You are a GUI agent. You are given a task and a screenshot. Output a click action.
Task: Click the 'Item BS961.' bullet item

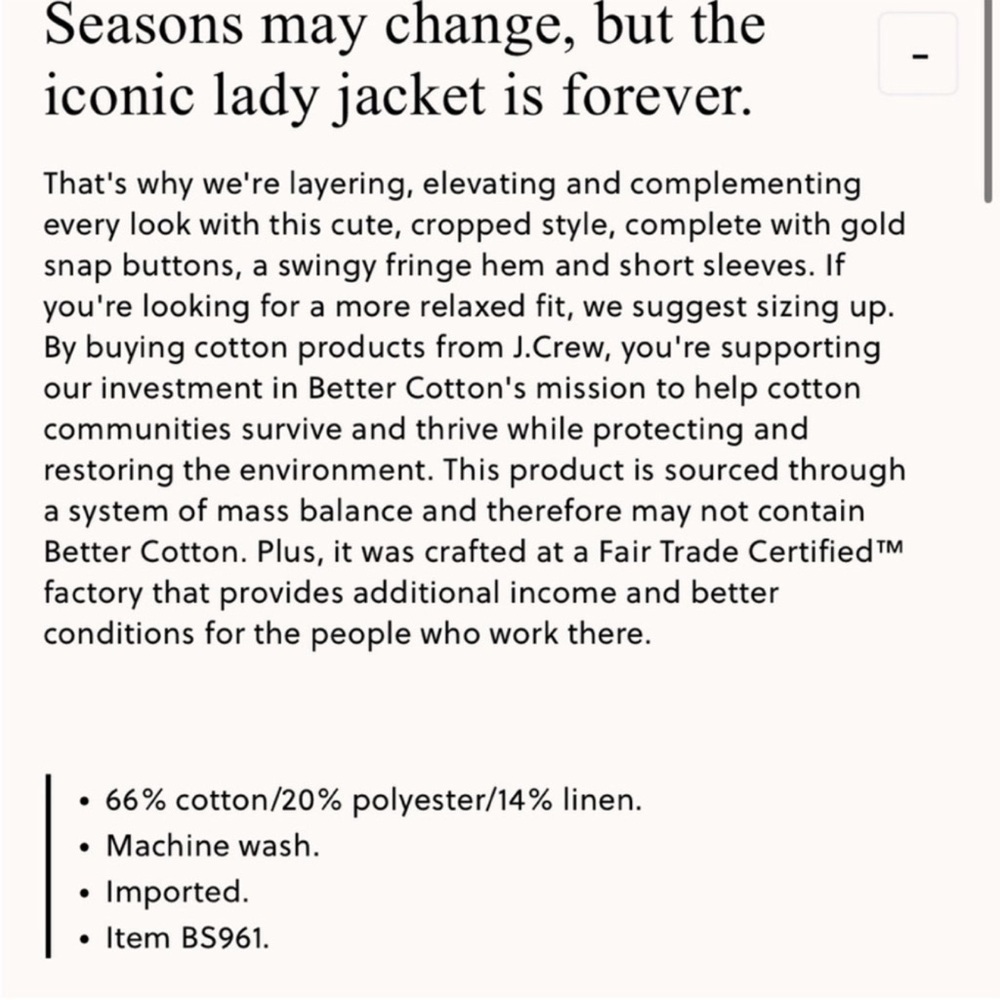(188, 938)
